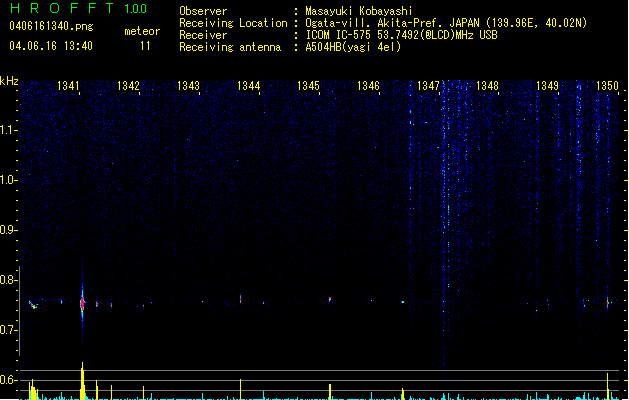Click the Receiving Location value text

tap(446, 23)
